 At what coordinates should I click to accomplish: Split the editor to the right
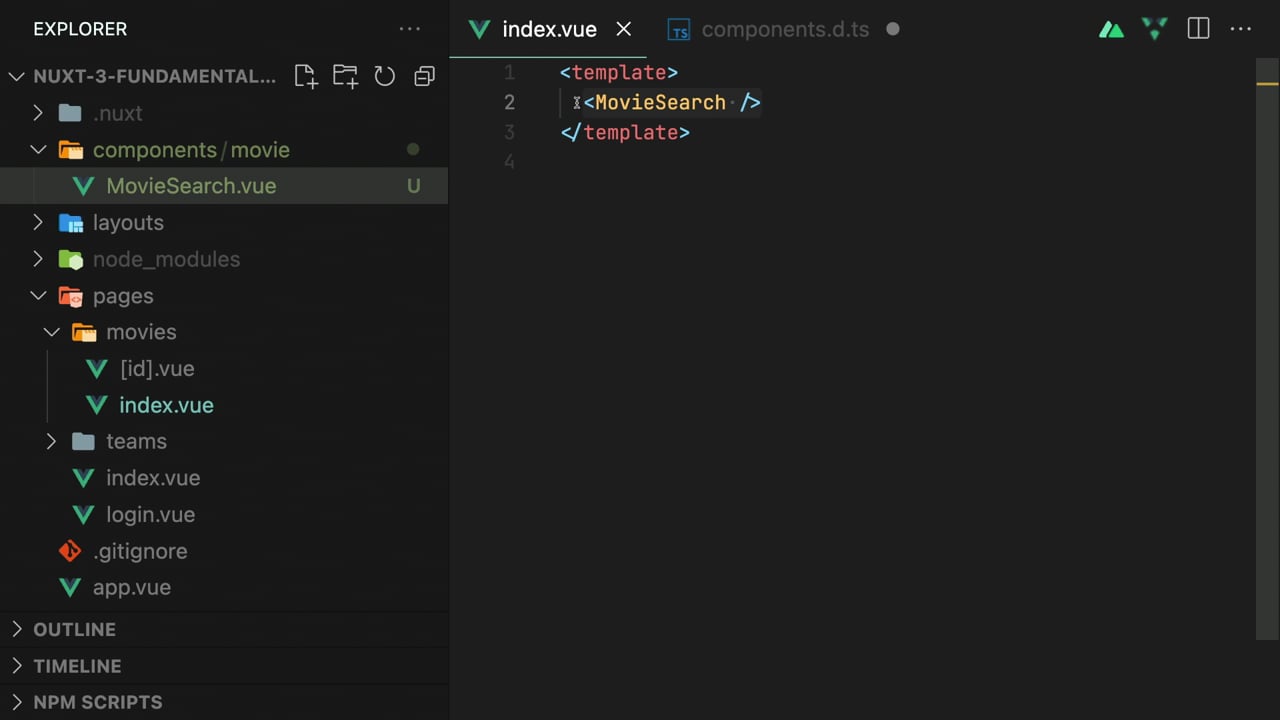point(1198,29)
